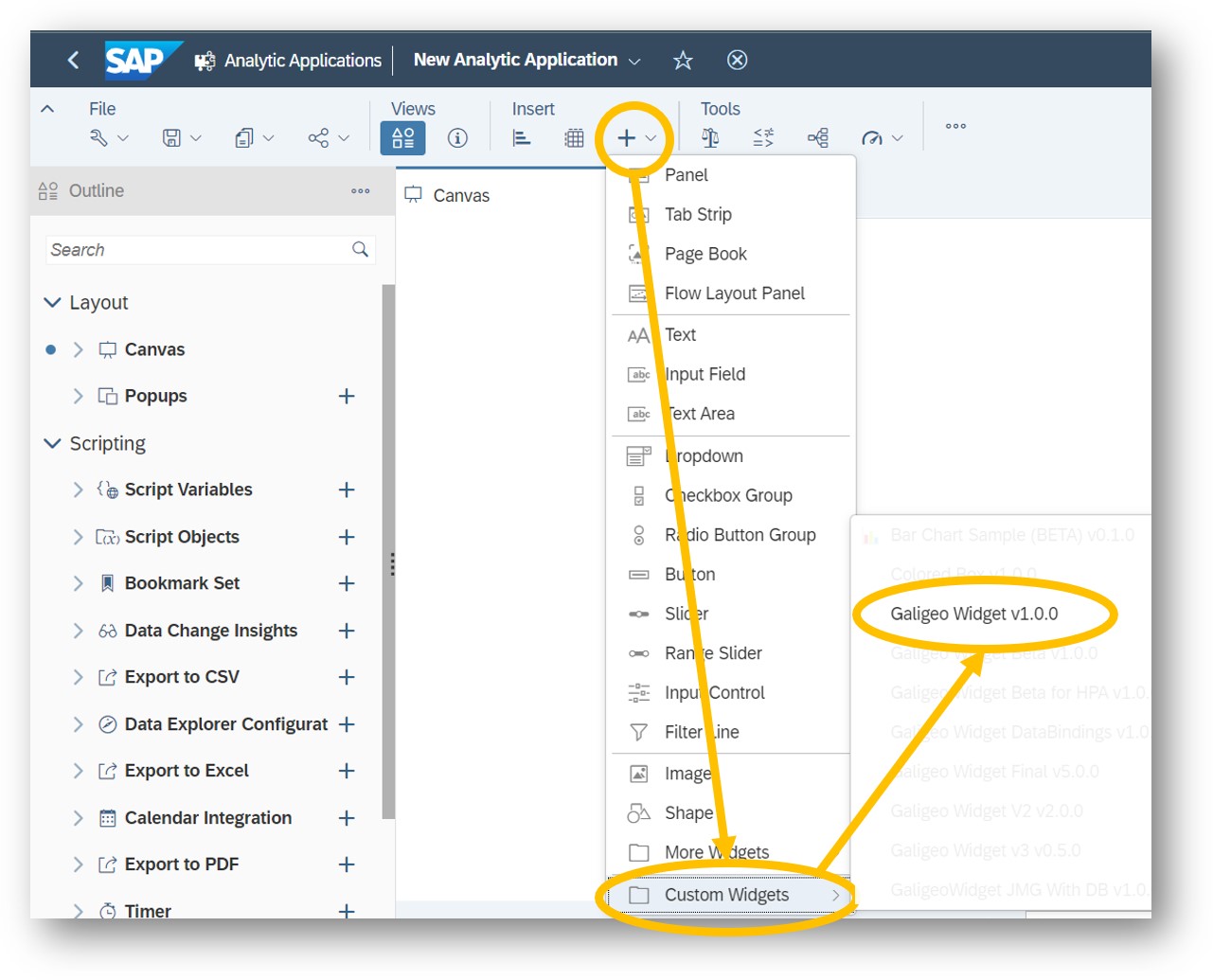
Task: Open the Copy dropdown
Action: click(255, 138)
